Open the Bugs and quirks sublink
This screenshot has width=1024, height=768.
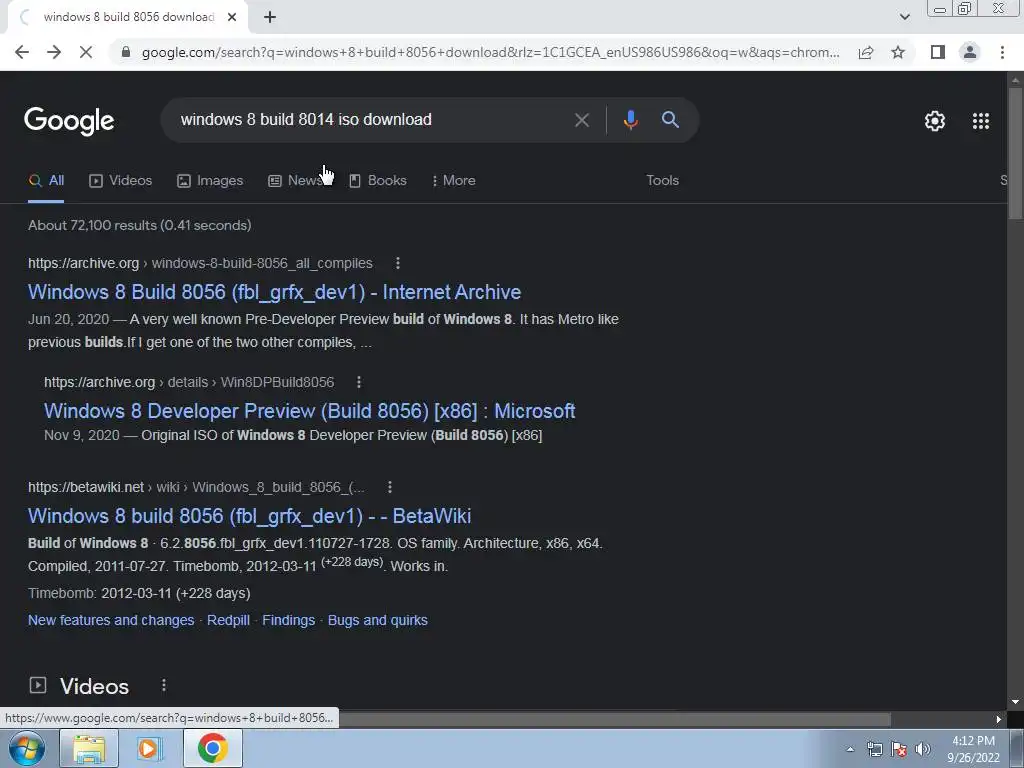pos(377,620)
